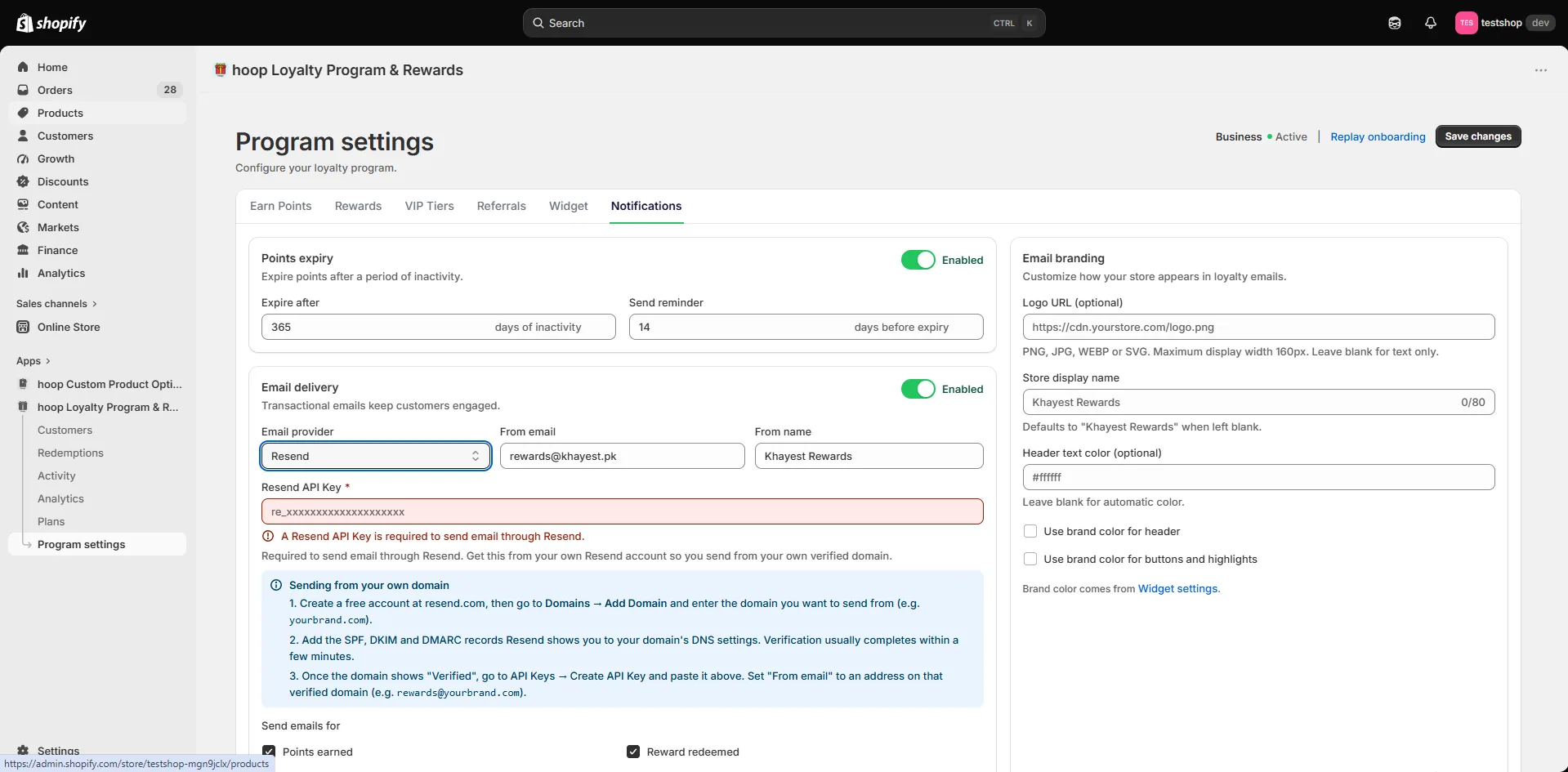Click the Finance bank icon
The width and height of the screenshot is (1568, 772).
click(23, 250)
